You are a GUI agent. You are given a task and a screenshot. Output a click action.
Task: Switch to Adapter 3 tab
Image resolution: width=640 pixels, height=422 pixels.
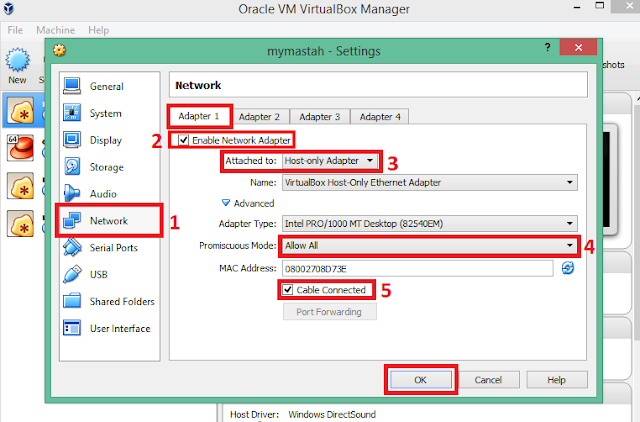(x=320, y=117)
